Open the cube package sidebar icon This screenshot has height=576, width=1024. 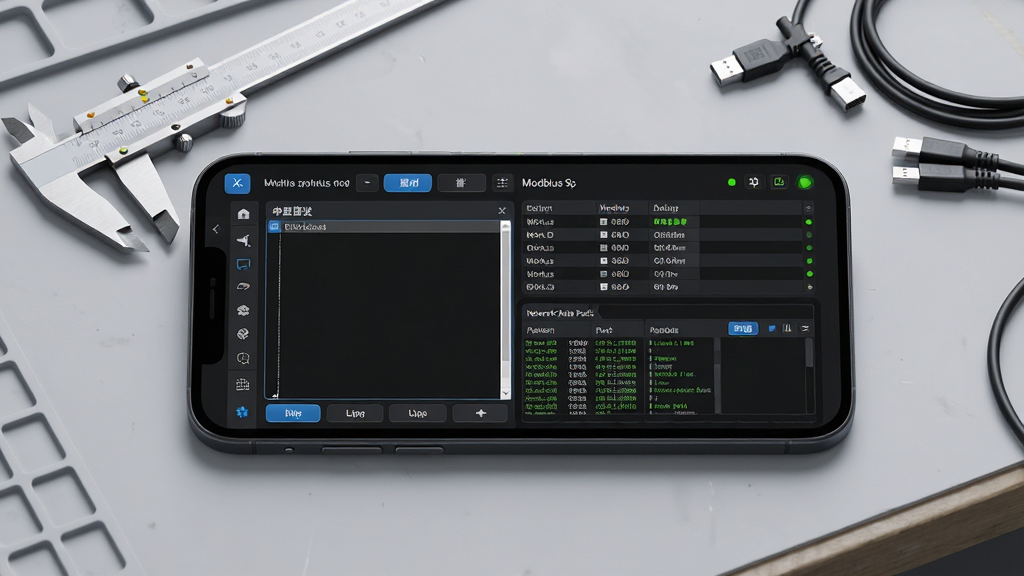pos(244,334)
